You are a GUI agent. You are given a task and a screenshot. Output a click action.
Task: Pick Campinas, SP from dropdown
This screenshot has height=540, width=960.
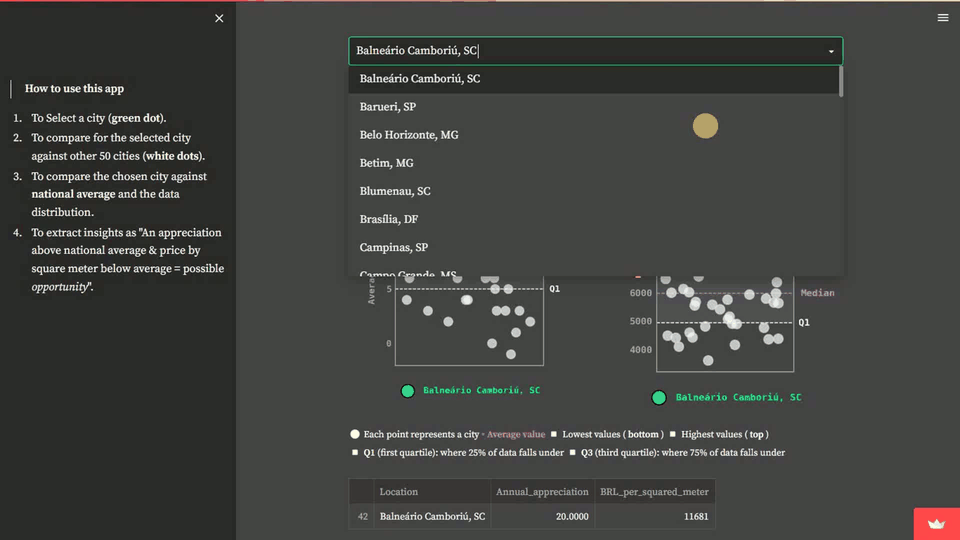click(x=394, y=247)
